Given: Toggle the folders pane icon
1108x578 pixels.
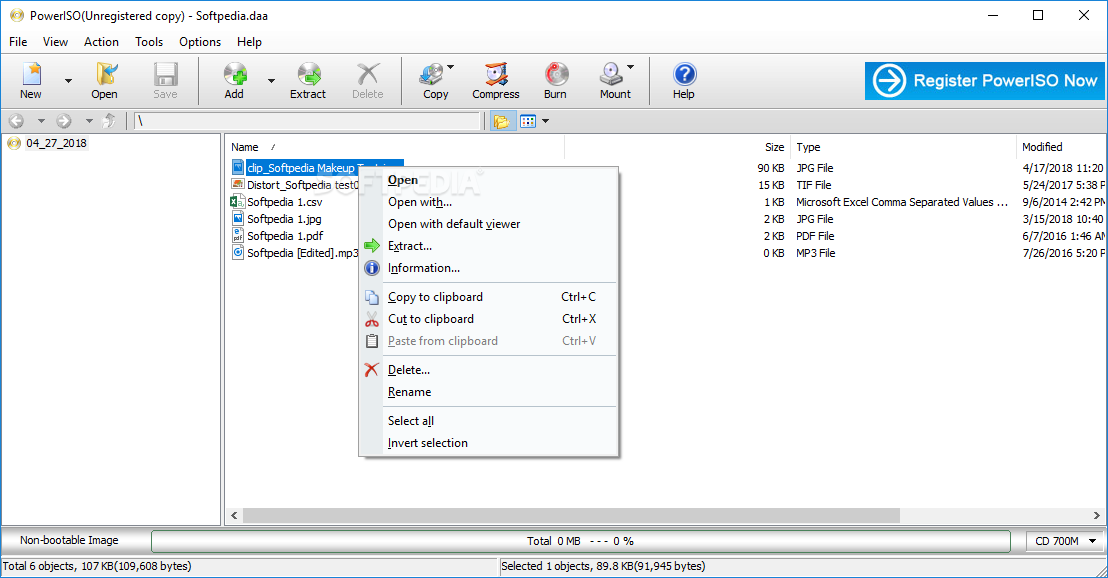Looking at the screenshot, I should coord(501,122).
